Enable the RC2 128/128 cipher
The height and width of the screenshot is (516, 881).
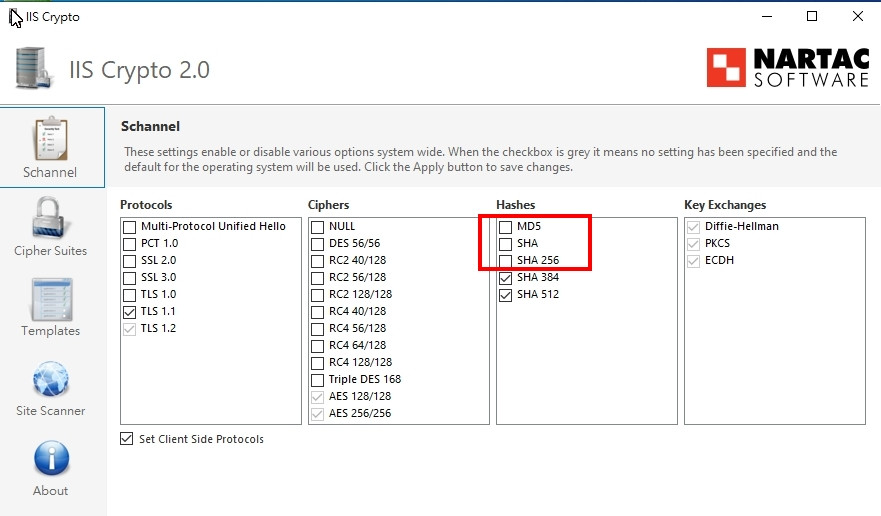(317, 295)
